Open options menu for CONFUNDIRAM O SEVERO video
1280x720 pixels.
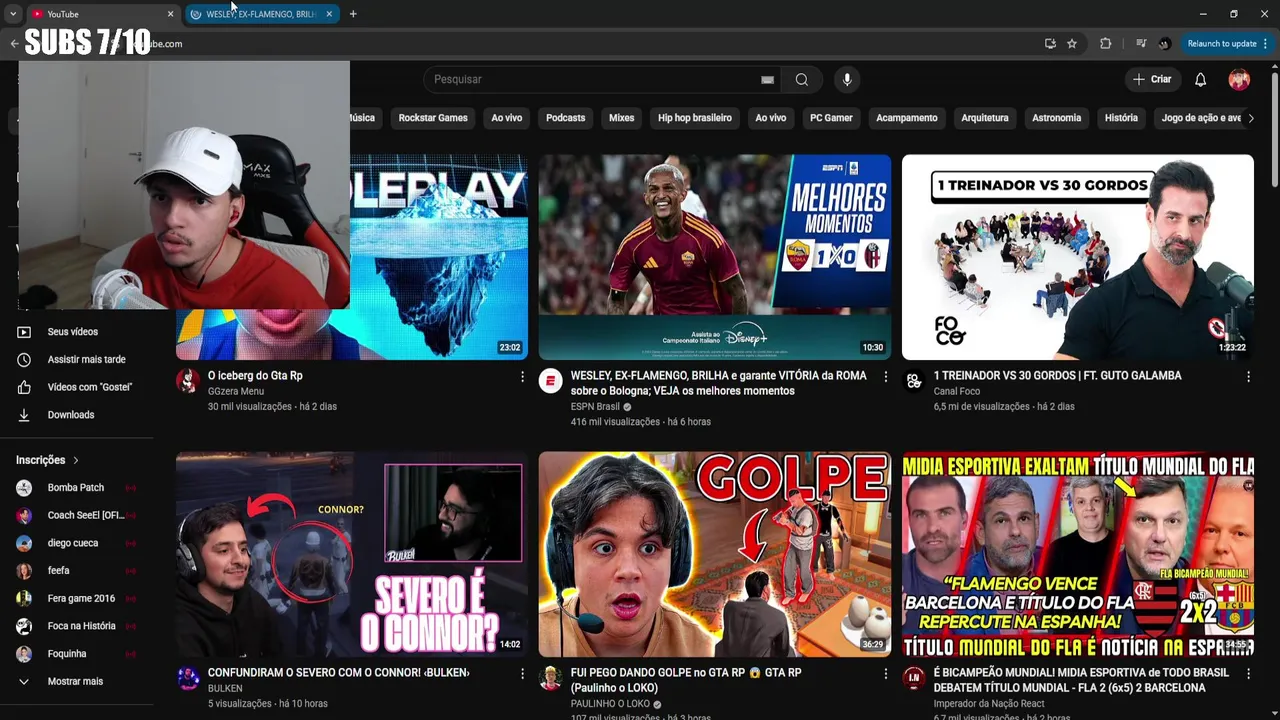(522, 674)
